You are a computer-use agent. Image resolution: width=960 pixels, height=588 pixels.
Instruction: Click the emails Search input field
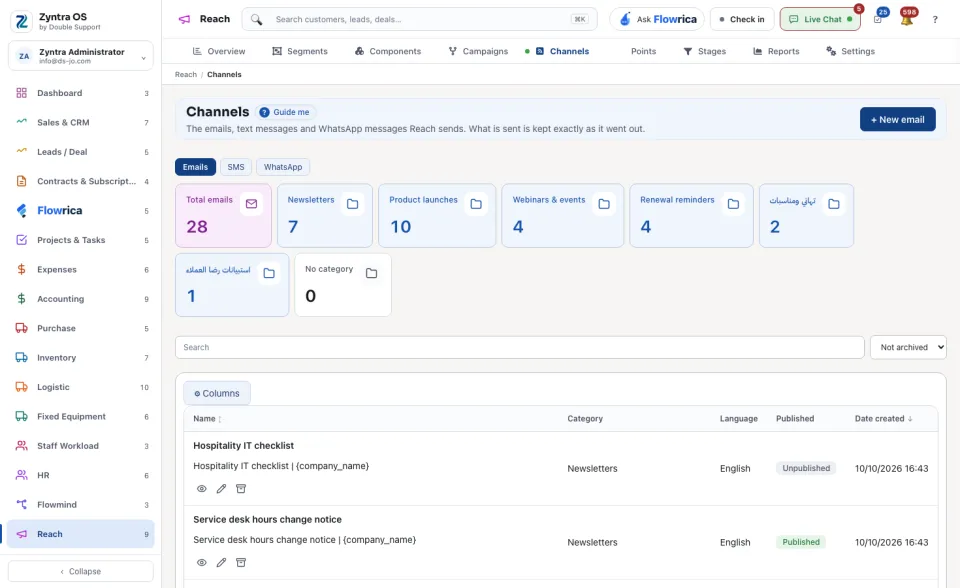(520, 347)
